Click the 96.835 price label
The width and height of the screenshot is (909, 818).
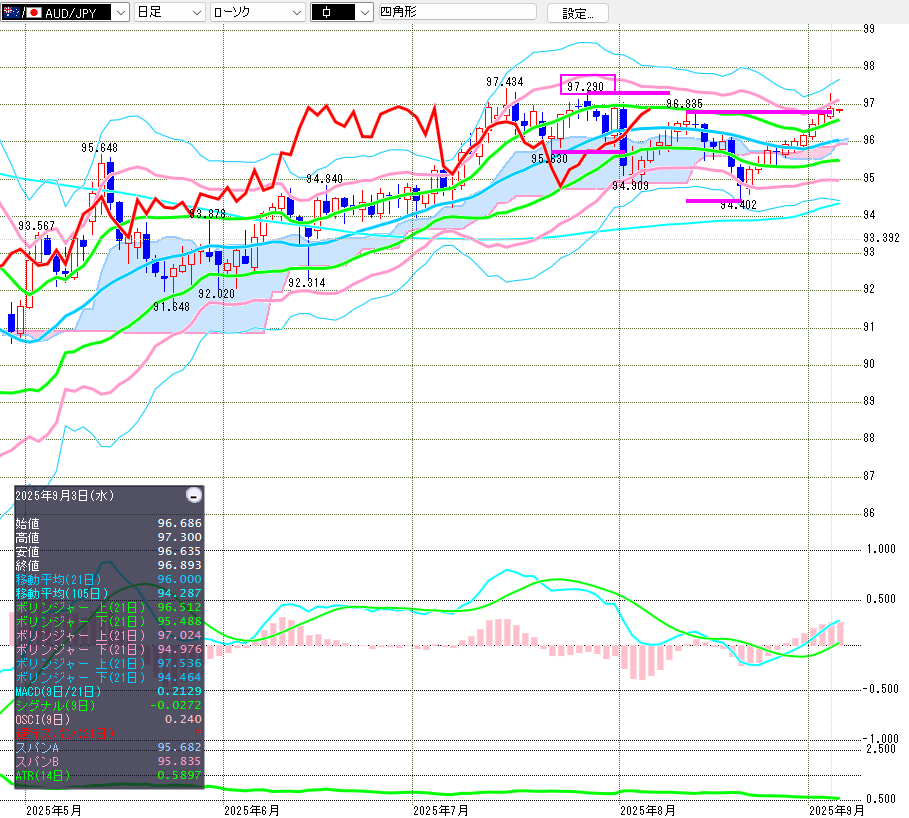(x=684, y=104)
